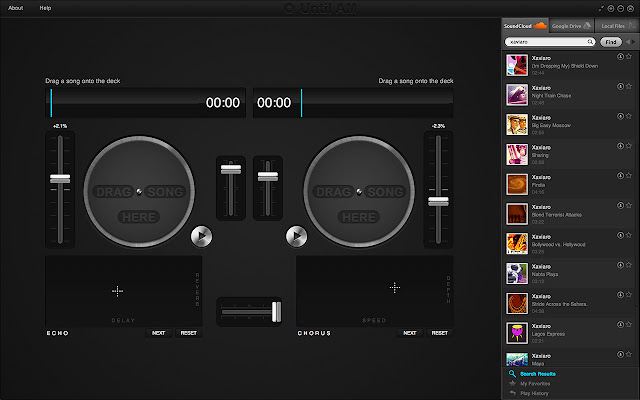Click the crossfader slider handle

pos(275,313)
